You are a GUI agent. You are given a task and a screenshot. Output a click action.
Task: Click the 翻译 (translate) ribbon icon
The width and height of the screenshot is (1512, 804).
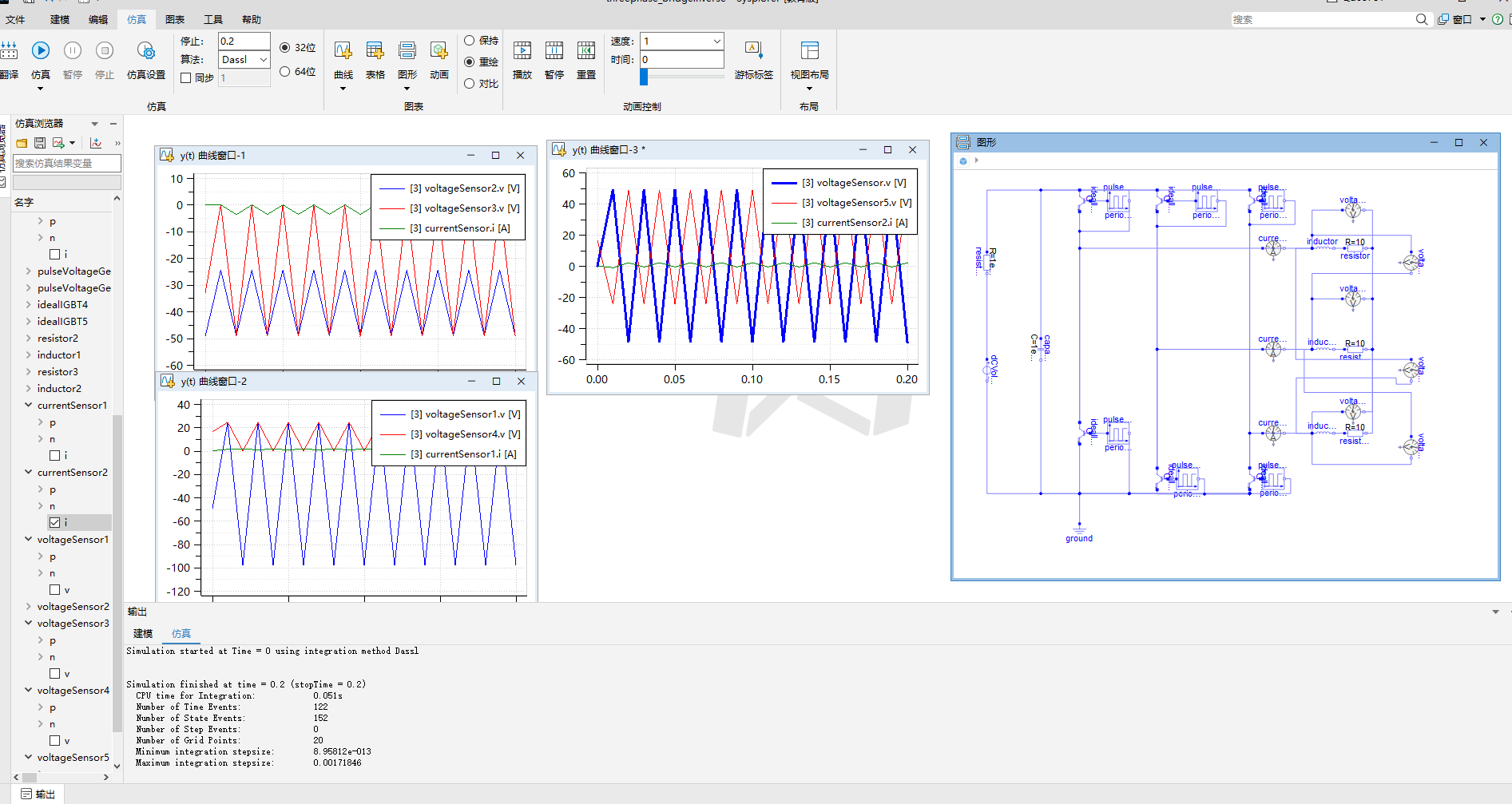point(9,51)
